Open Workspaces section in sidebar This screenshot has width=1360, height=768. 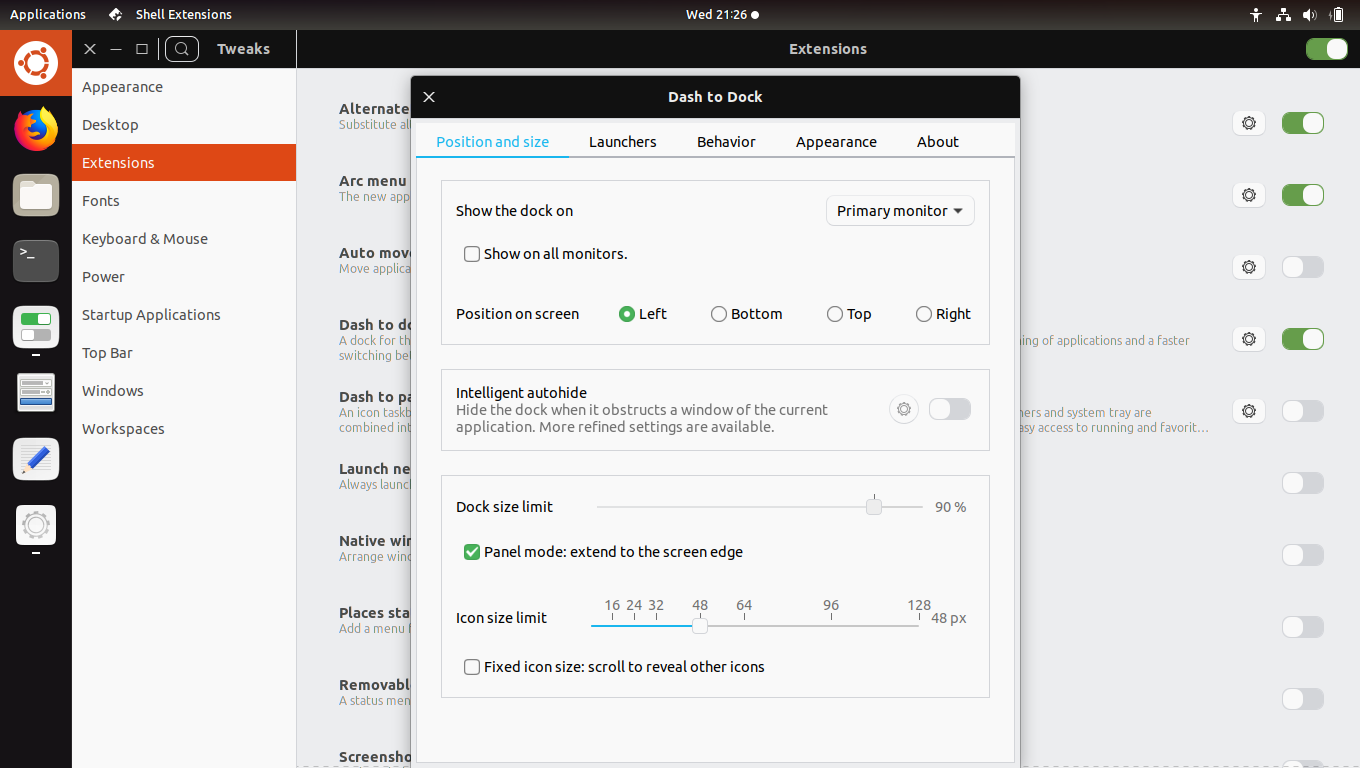click(184, 429)
